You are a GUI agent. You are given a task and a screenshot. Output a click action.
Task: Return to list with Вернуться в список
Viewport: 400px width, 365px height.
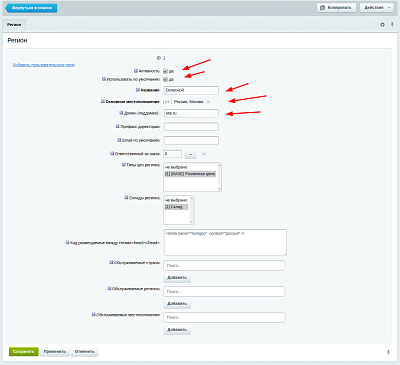pos(31,8)
